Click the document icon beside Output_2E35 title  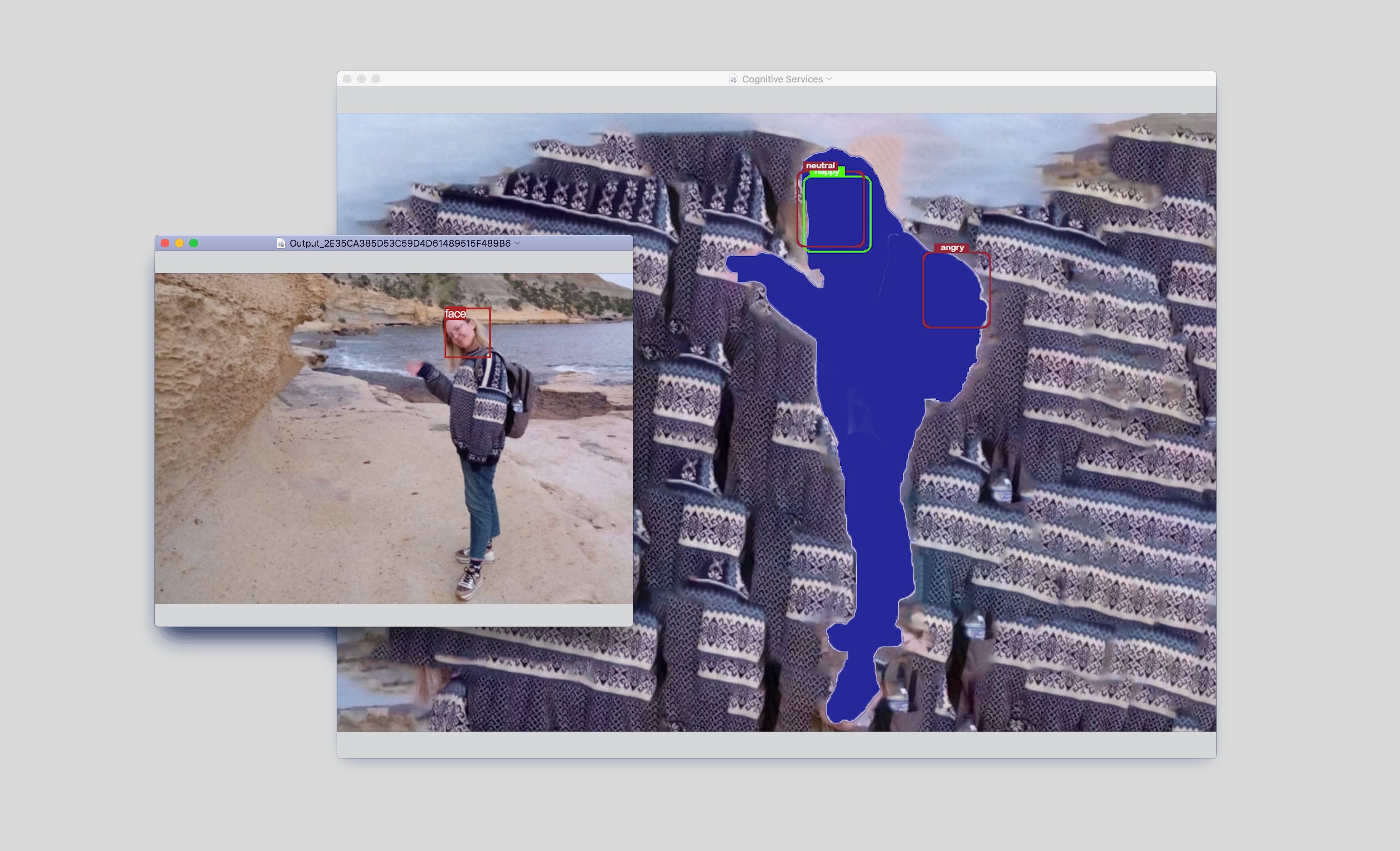281,243
